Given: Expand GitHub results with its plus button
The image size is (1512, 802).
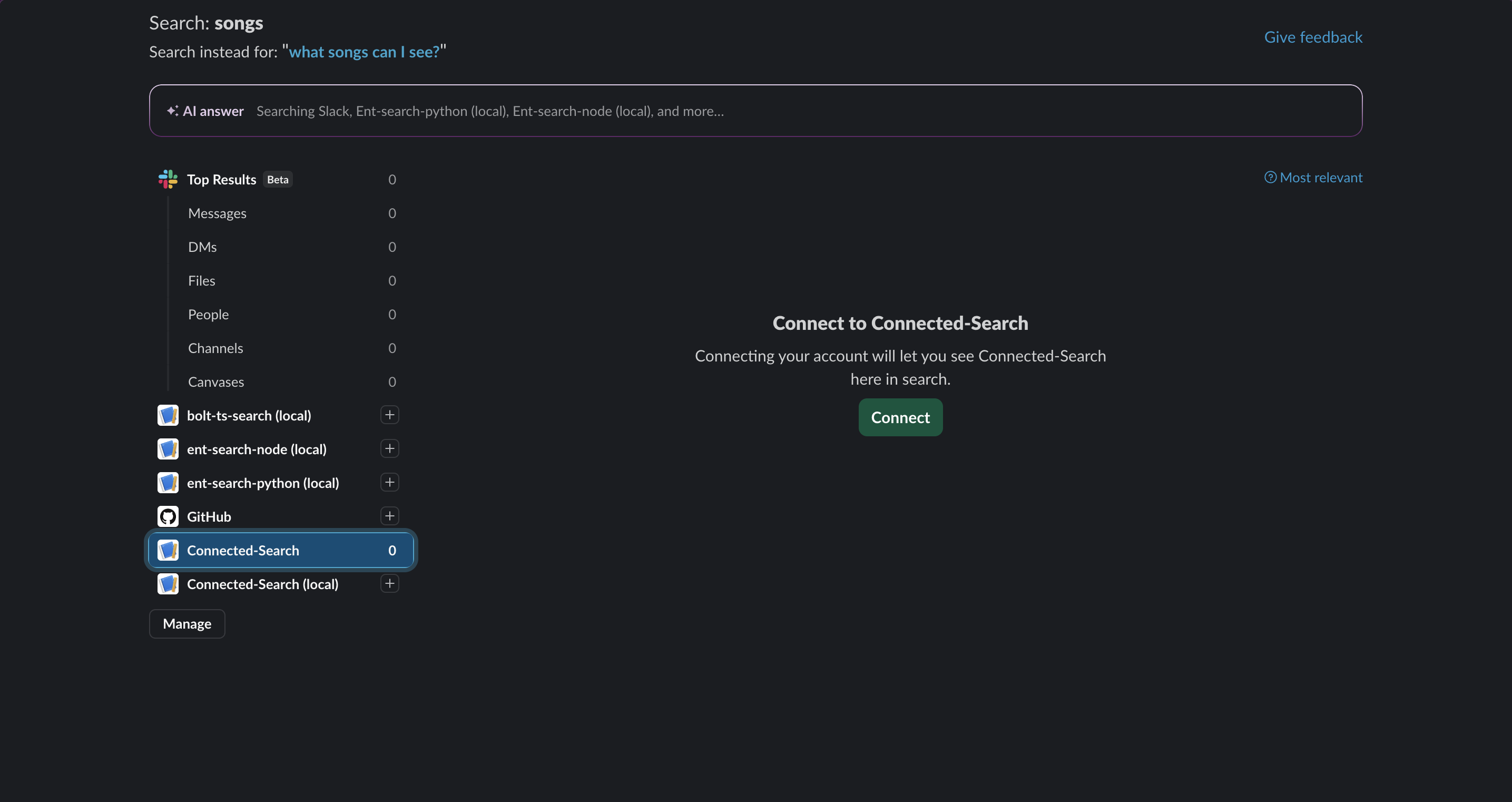Looking at the screenshot, I should [x=390, y=516].
